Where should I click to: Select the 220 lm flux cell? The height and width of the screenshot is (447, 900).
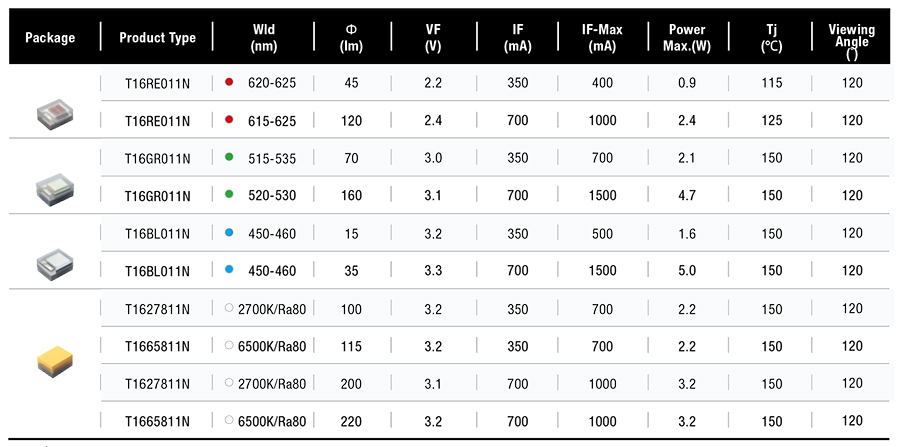(x=351, y=421)
